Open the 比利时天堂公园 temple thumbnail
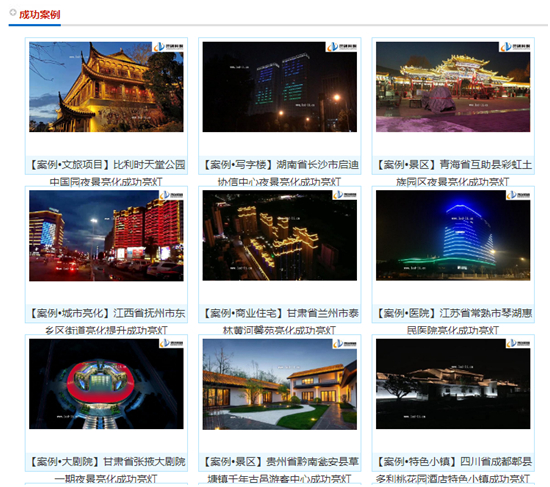Image resolution: width=550 pixels, height=487 pixels. (106, 87)
